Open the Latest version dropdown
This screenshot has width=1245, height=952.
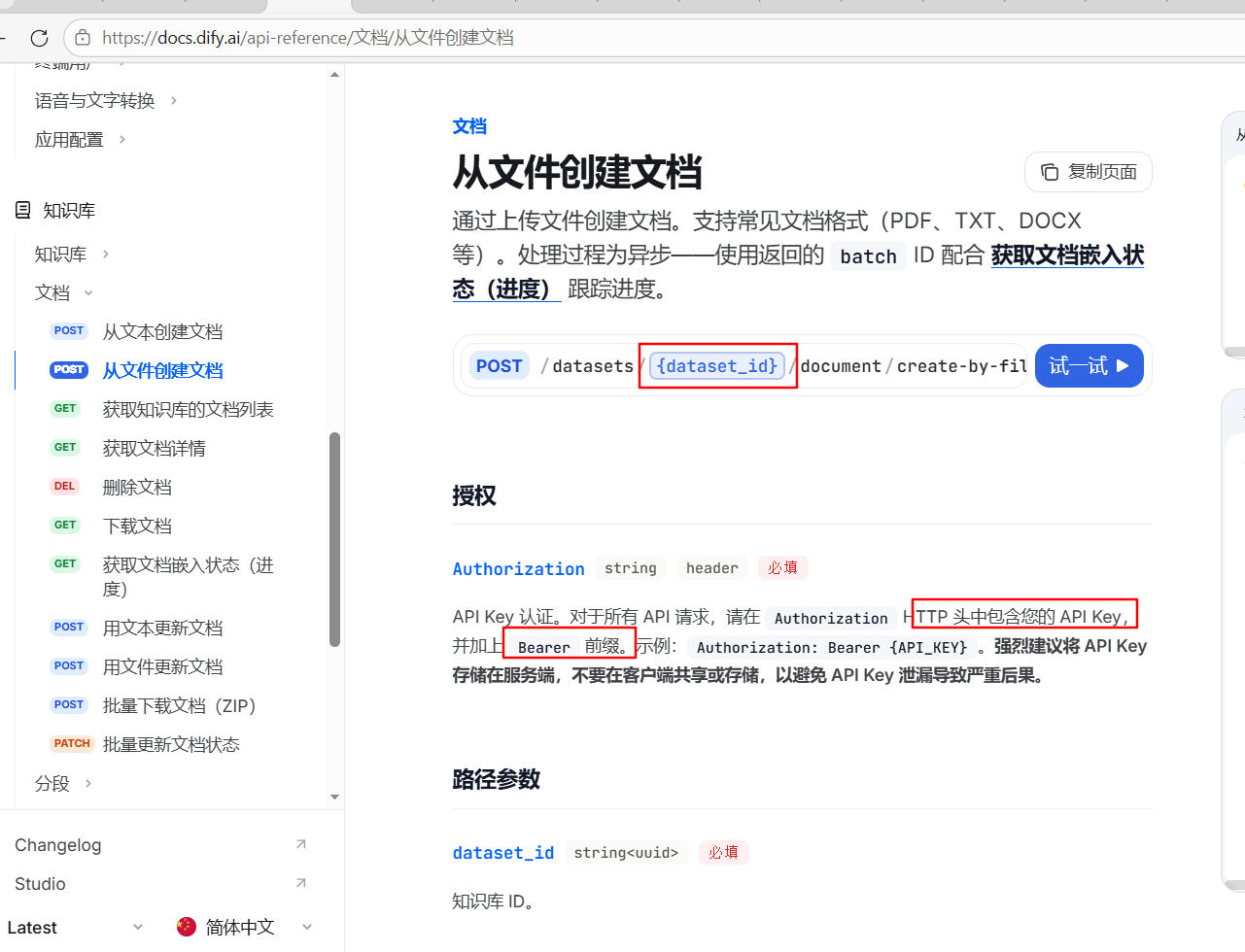click(76, 927)
